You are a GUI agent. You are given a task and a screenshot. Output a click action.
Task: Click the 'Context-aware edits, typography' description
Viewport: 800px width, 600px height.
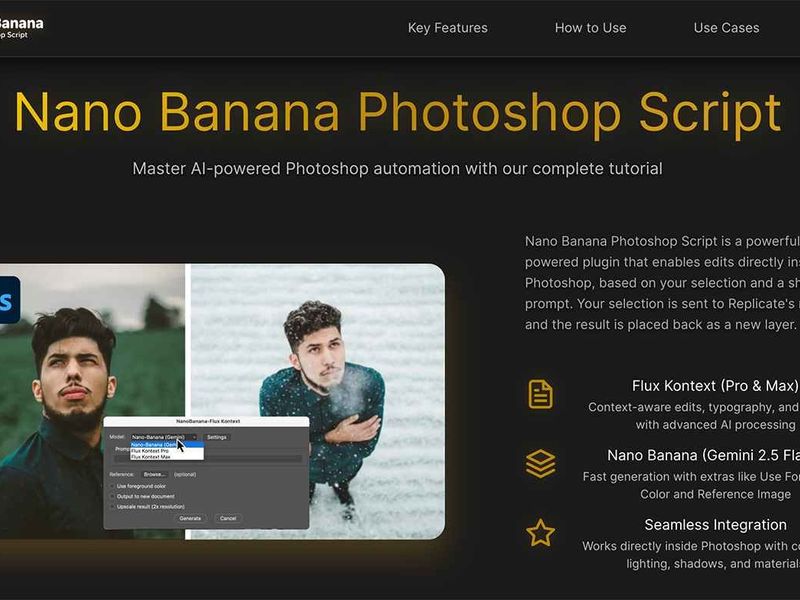[x=694, y=416]
